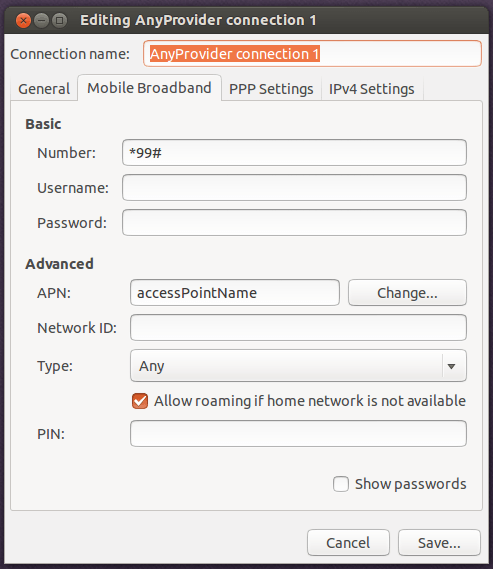Screen dimensions: 493x569
Task: Maximize the connection editor window
Action: point(59,20)
